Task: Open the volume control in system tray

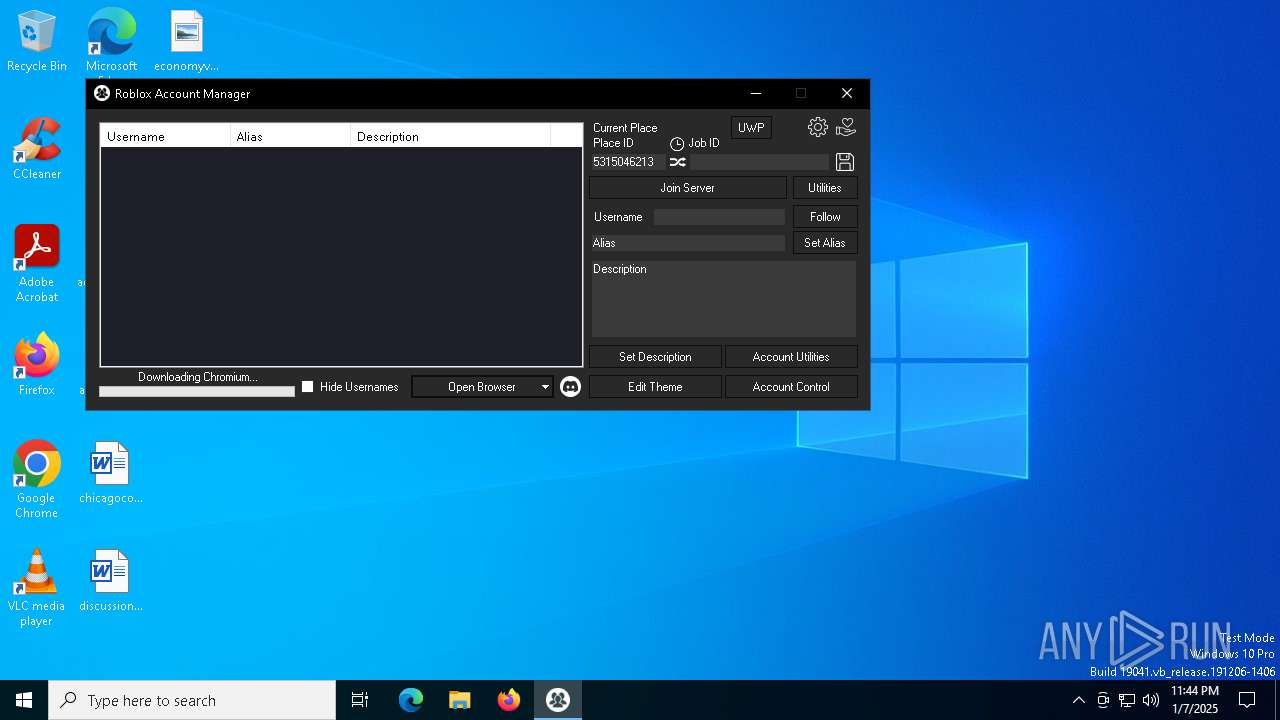Action: pyautogui.click(x=1151, y=700)
